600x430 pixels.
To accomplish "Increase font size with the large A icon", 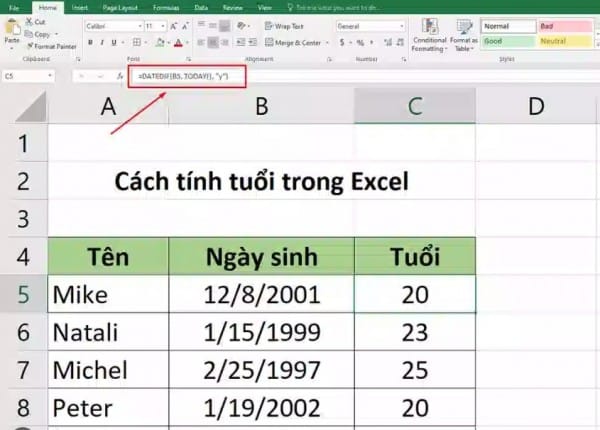I will pos(173,26).
